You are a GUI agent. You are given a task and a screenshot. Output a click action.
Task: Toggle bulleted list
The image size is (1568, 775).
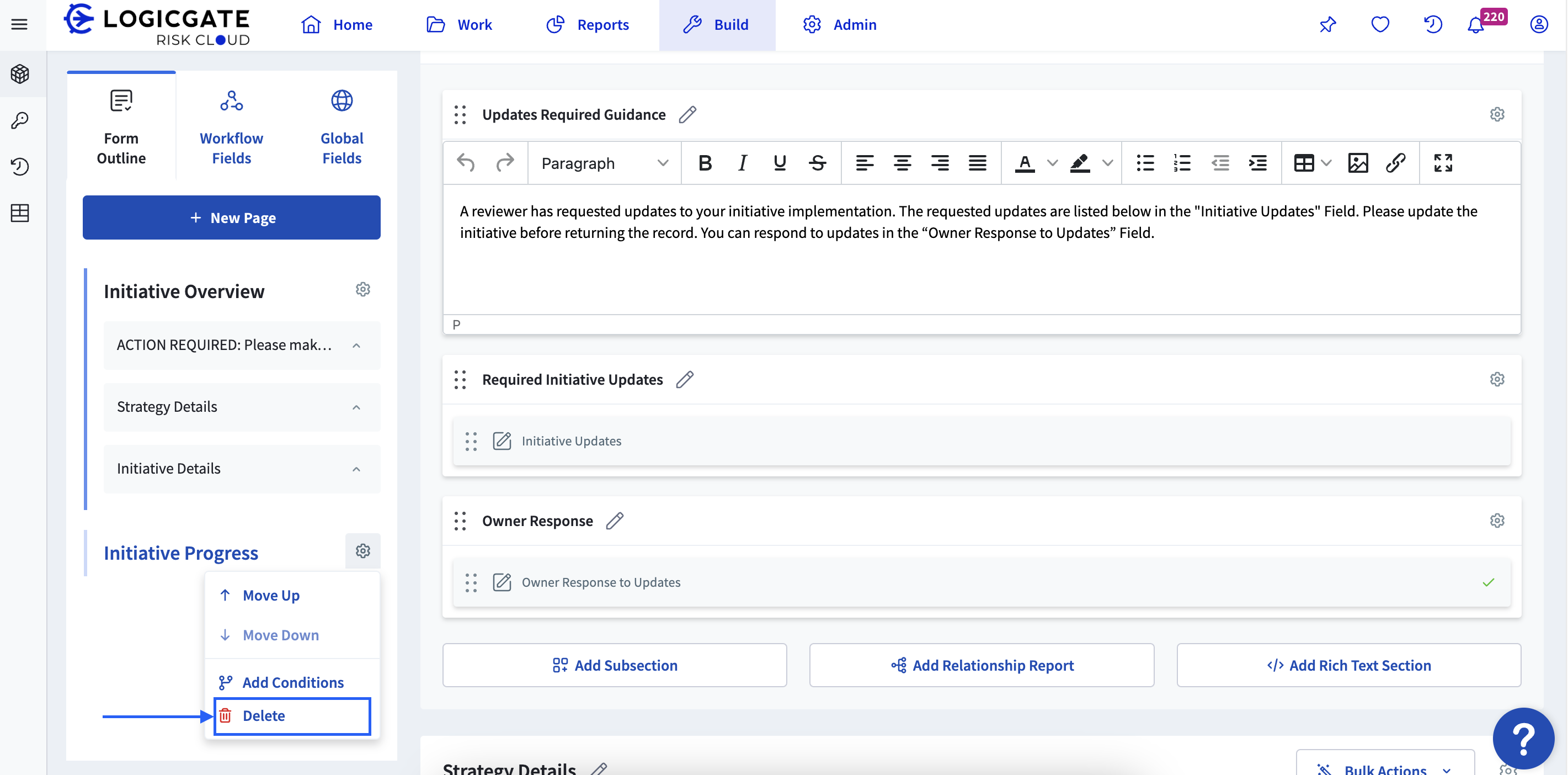click(1145, 162)
